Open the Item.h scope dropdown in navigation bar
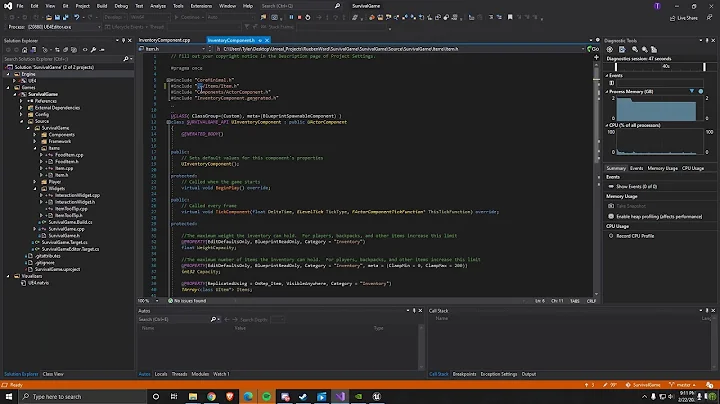720x404 pixels. point(203,49)
